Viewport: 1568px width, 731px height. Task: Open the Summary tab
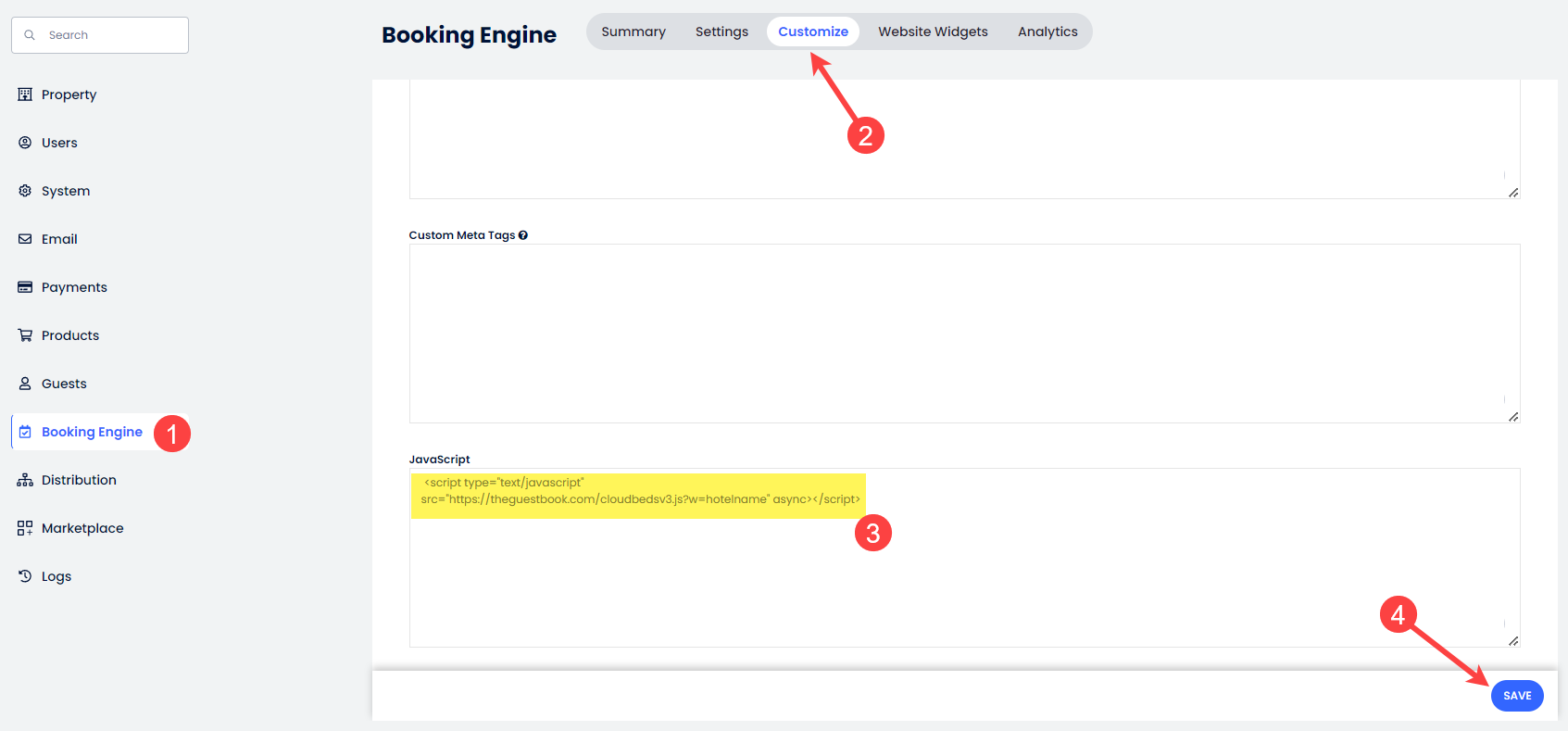coord(633,32)
